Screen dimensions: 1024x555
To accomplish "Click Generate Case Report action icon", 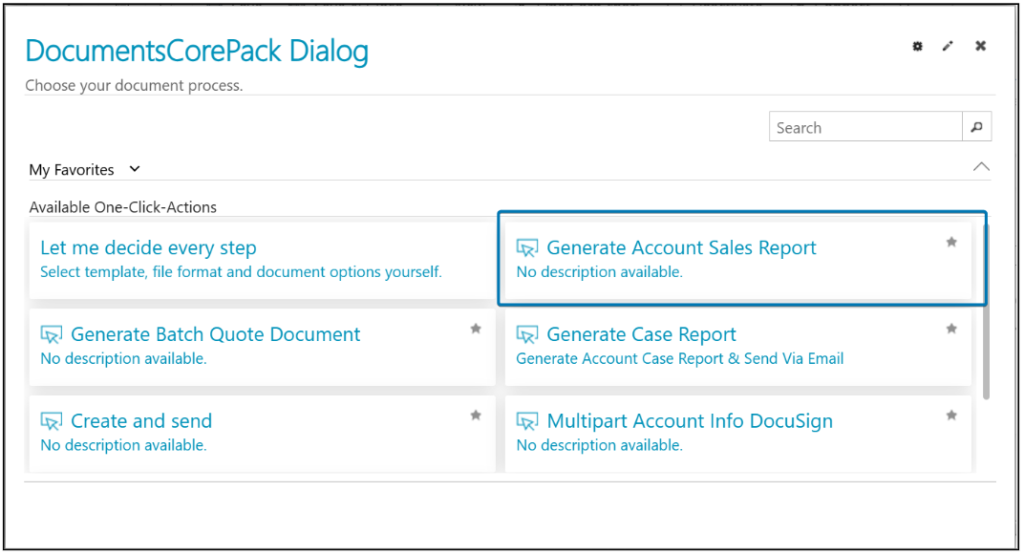I will (x=527, y=335).
